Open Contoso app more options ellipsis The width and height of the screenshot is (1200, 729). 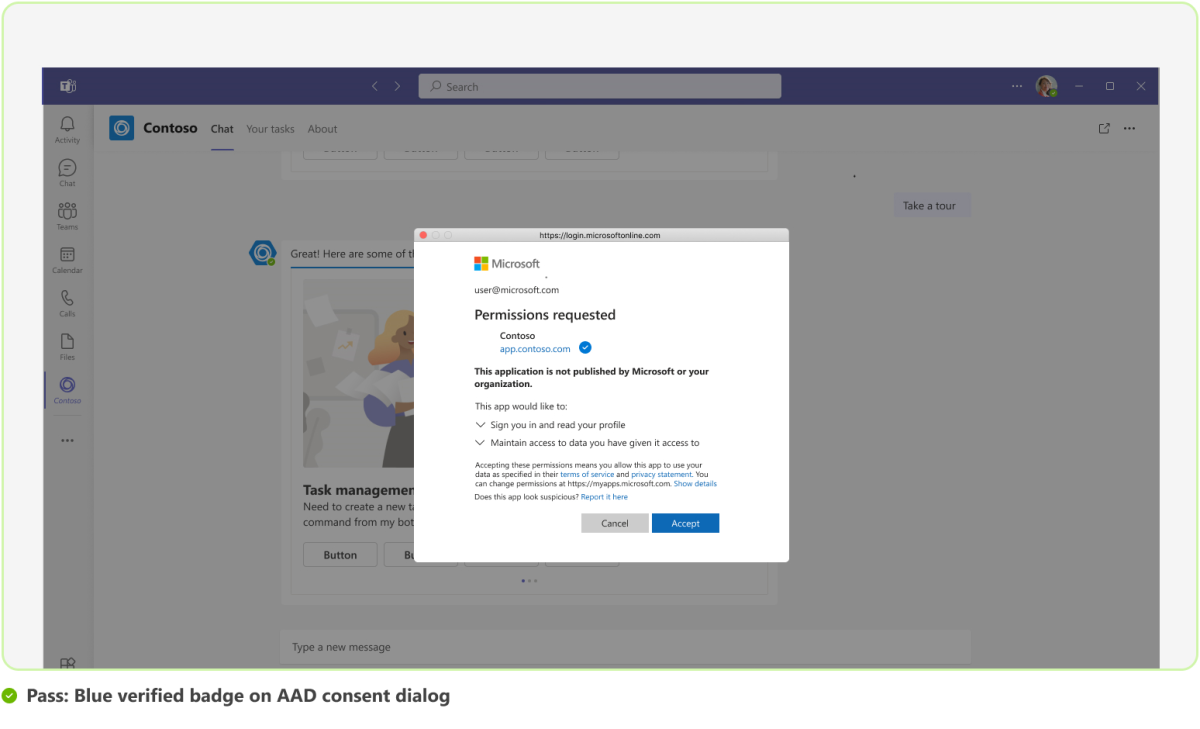1129,128
